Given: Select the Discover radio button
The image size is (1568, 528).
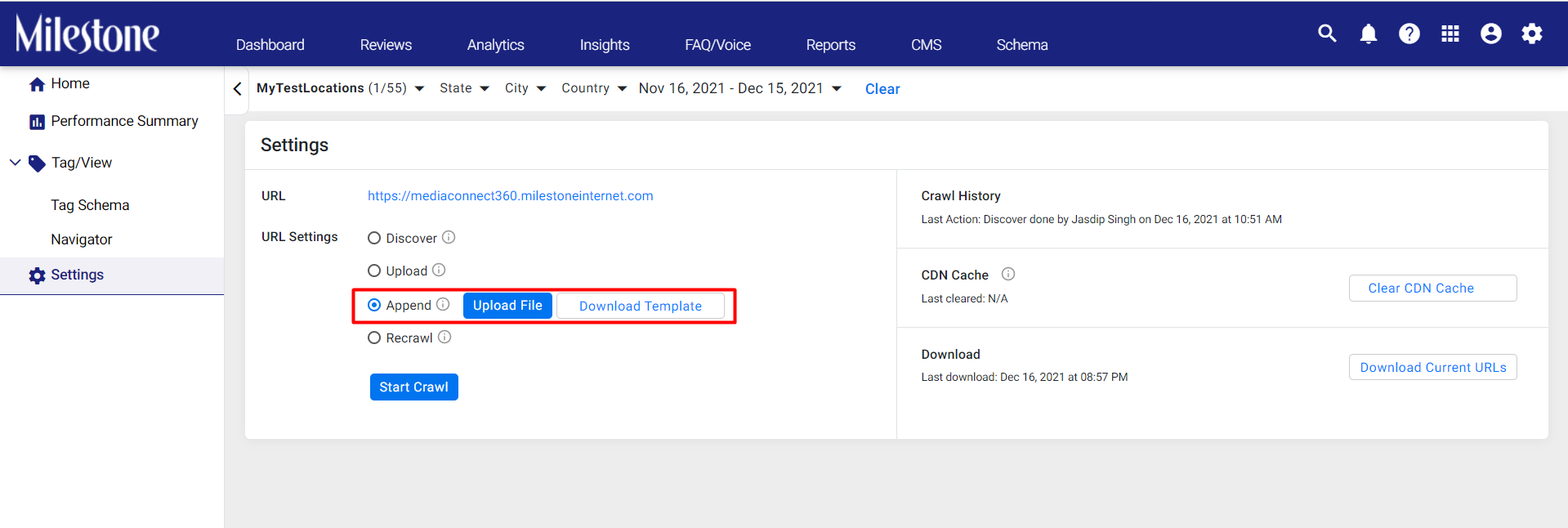Looking at the screenshot, I should coord(374,238).
